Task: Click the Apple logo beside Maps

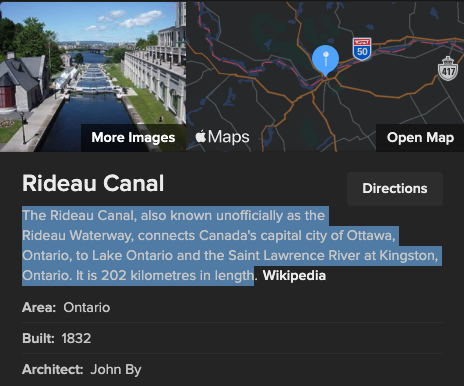Action: [x=201, y=137]
